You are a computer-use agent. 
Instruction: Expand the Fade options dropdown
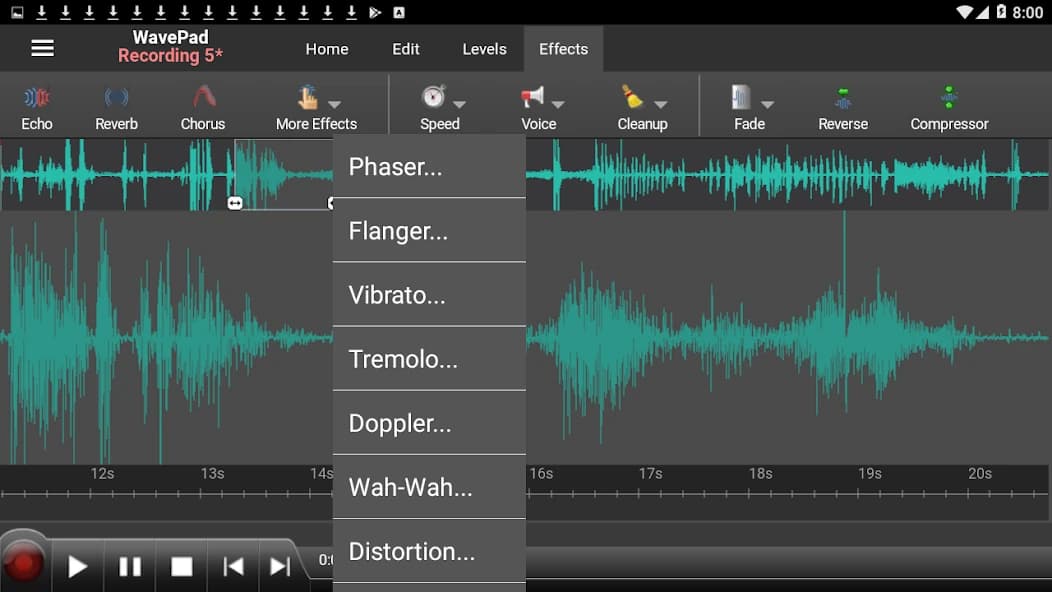point(768,103)
